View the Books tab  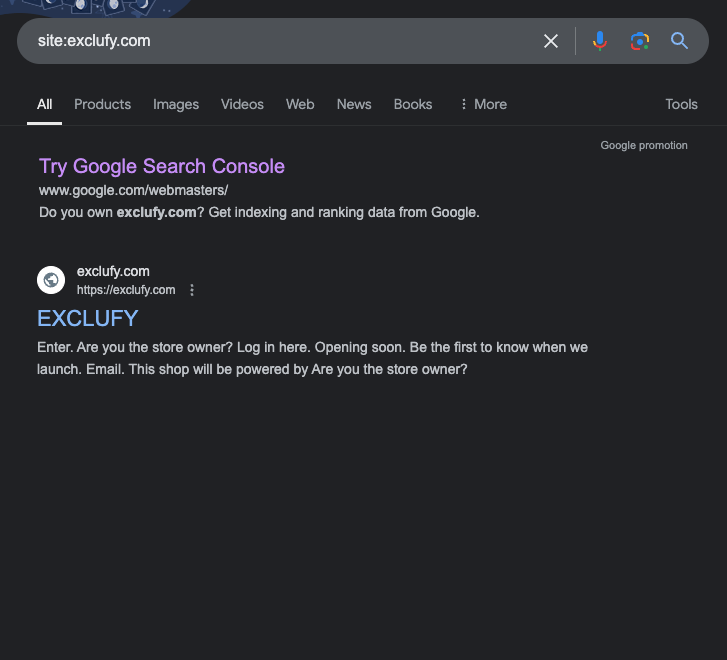[x=413, y=104]
